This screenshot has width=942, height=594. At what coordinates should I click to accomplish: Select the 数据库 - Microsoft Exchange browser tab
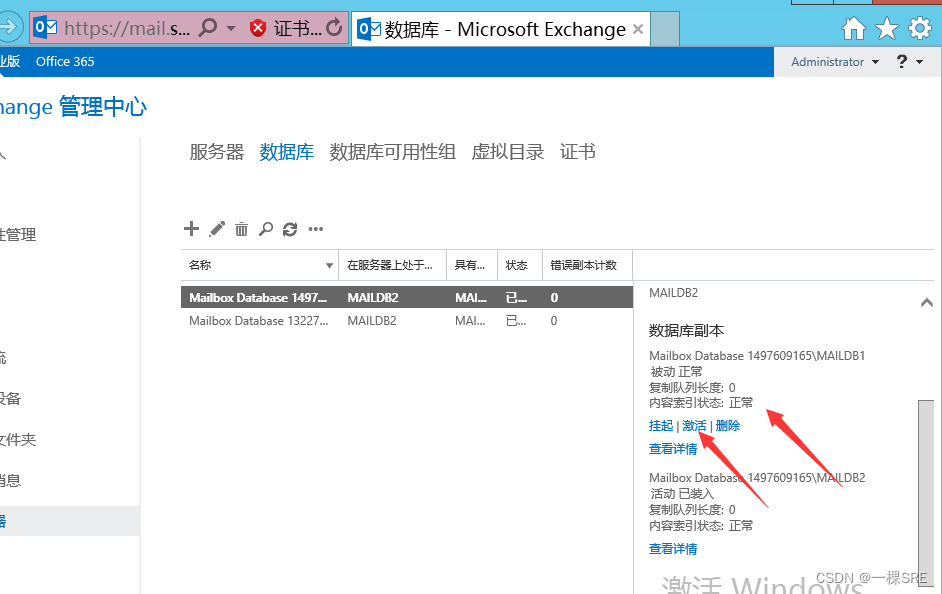tap(499, 29)
